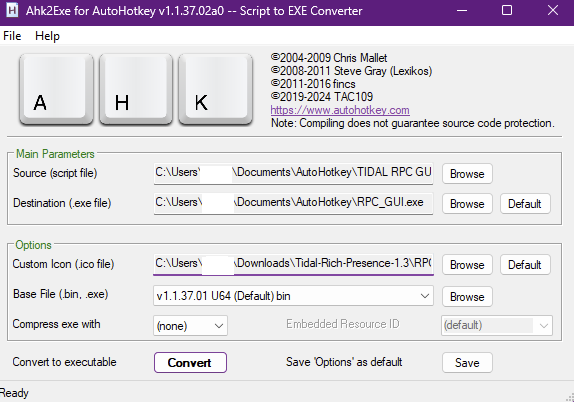574x402 pixels.
Task: Click the 'Destination (.exe file)' label
Action: point(62,203)
